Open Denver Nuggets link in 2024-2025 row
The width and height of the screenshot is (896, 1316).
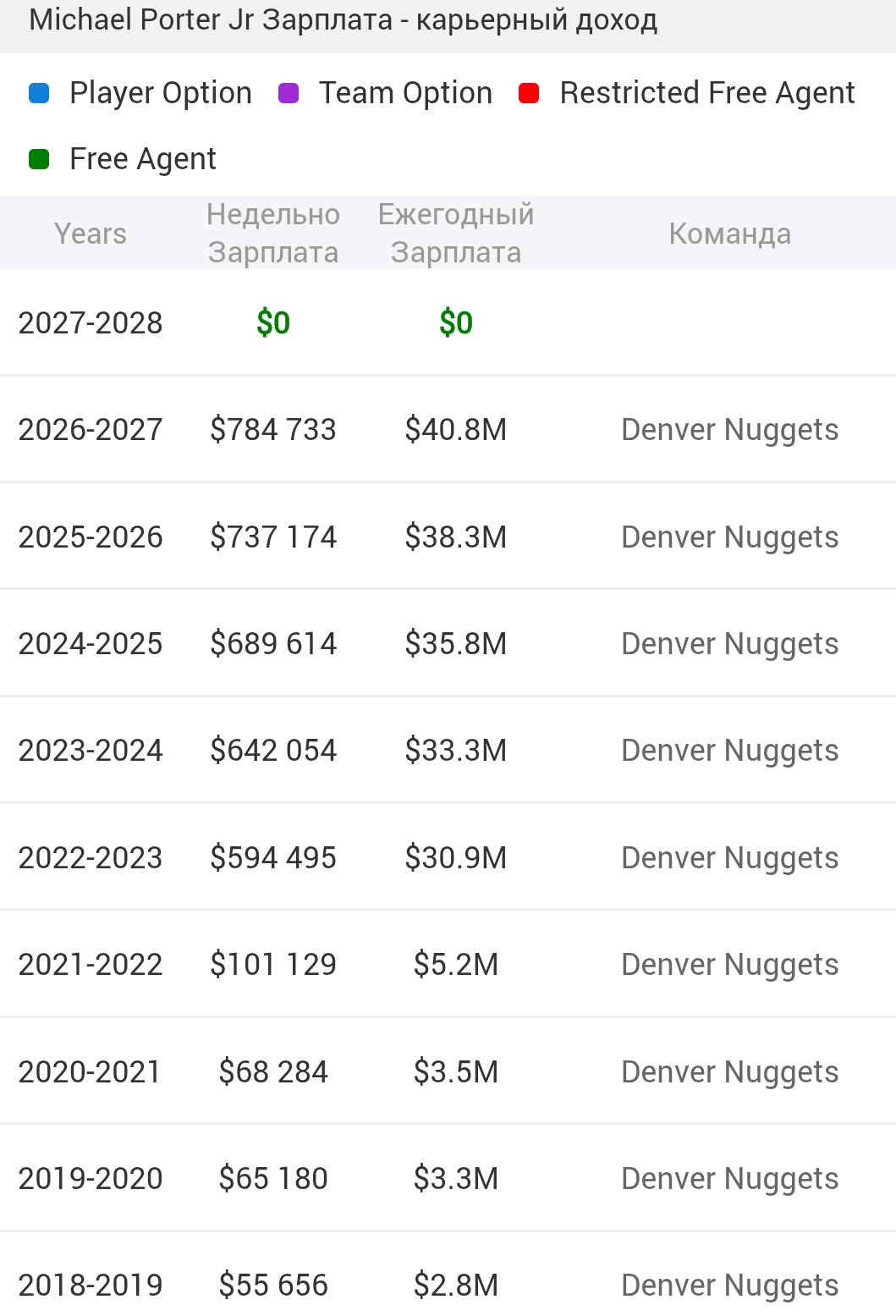(x=729, y=644)
